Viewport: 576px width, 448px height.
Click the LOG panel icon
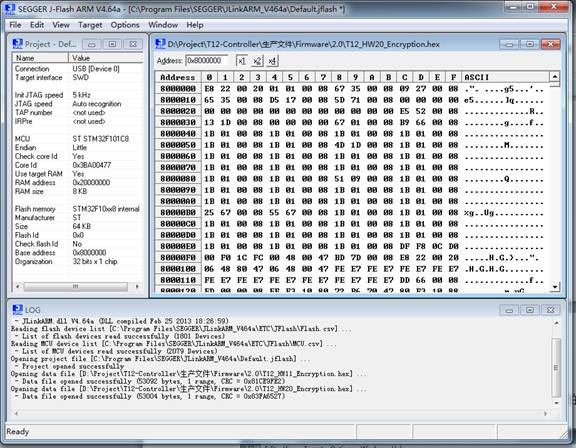17,310
